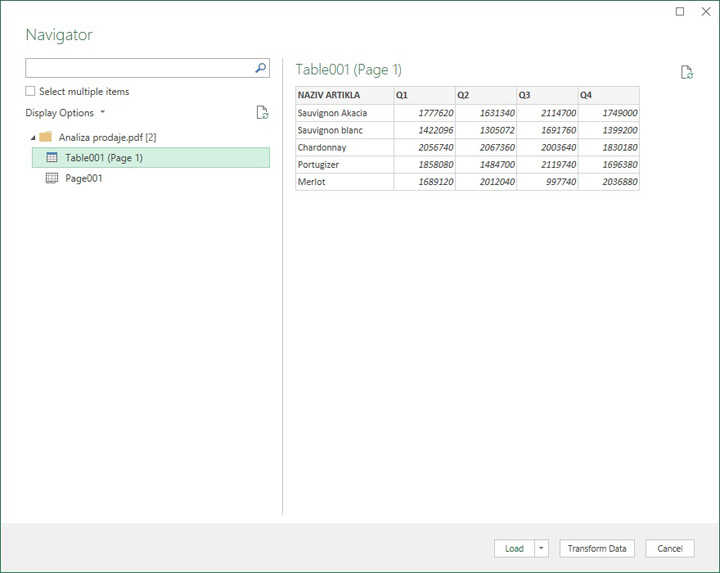This screenshot has width=720, height=573.
Task: Click the Chardonnay cell
Action: click(x=344, y=147)
